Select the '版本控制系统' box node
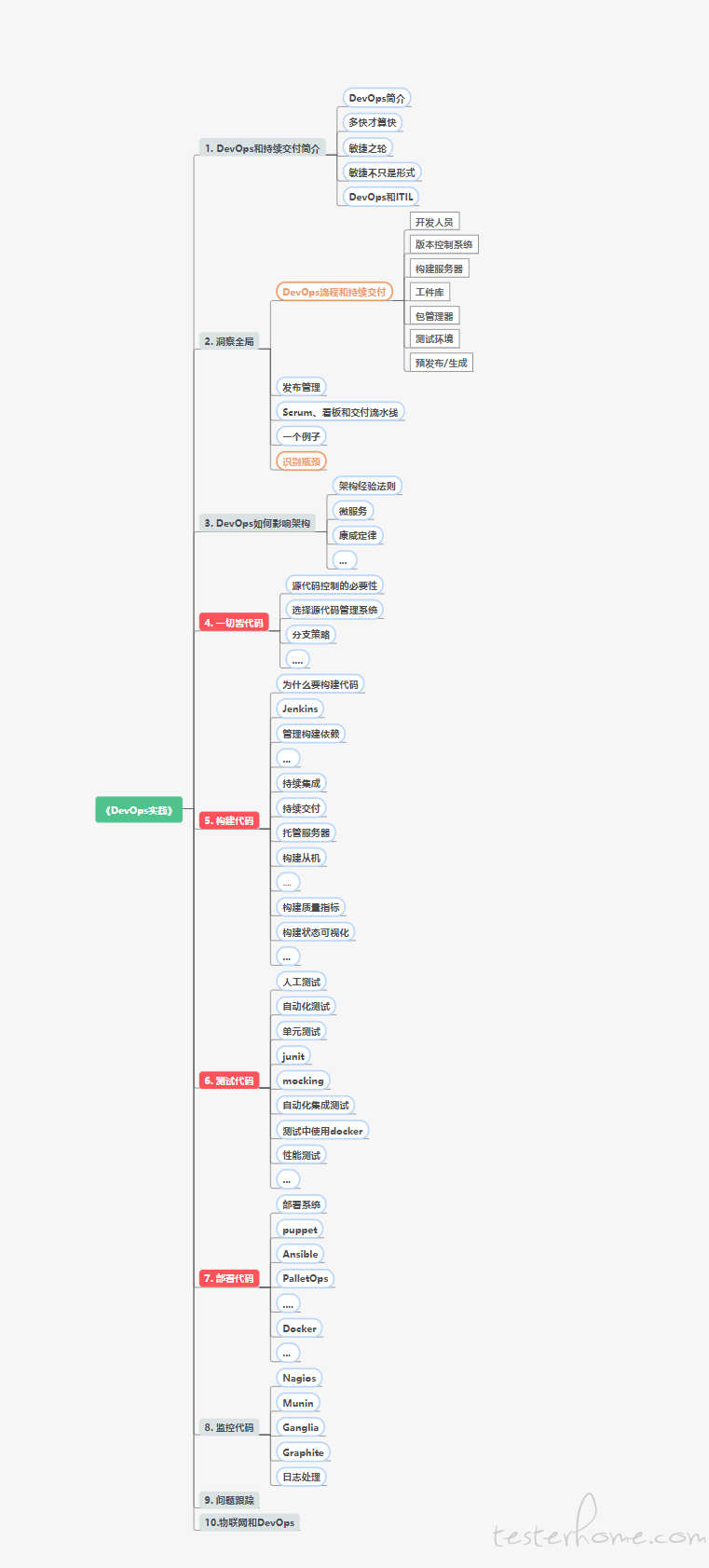709x1568 pixels. coord(443,244)
